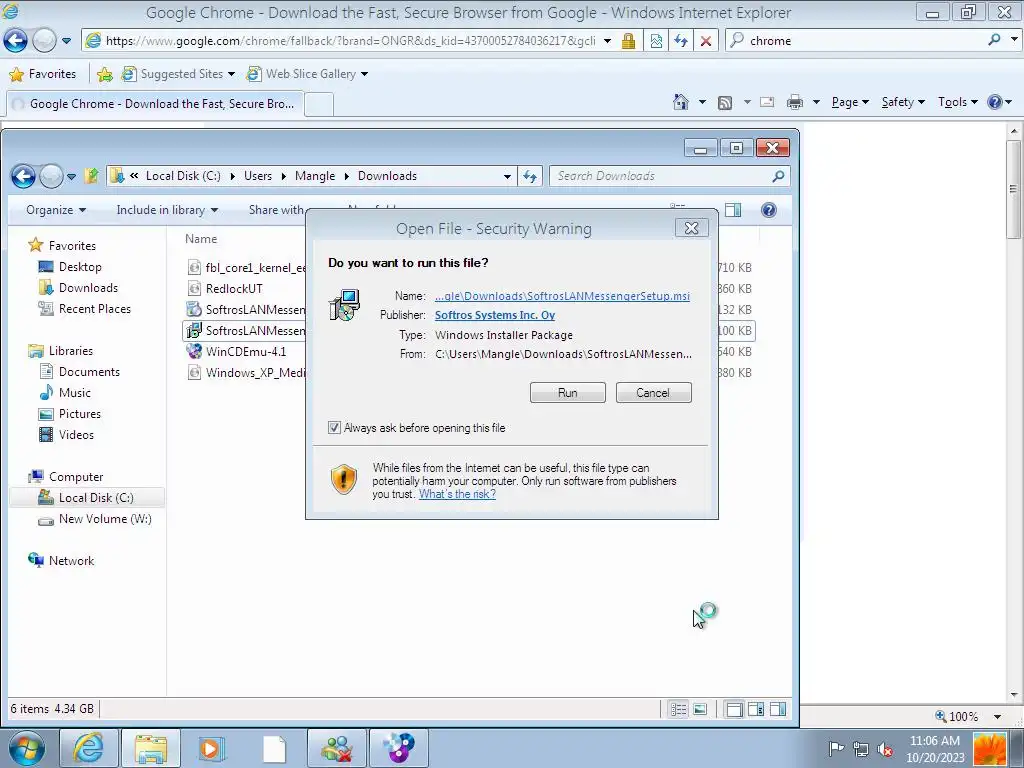This screenshot has width=1024, height=768.
Task: Click Cancel in the Security Warning dialog
Action: click(x=653, y=392)
